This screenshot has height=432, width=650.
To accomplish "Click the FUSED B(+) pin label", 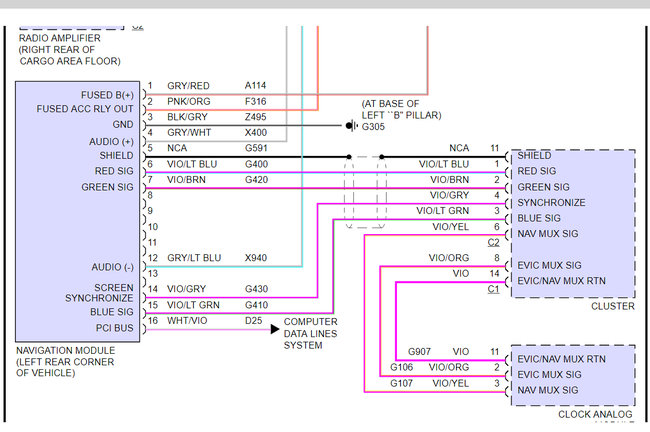I will (107, 95).
